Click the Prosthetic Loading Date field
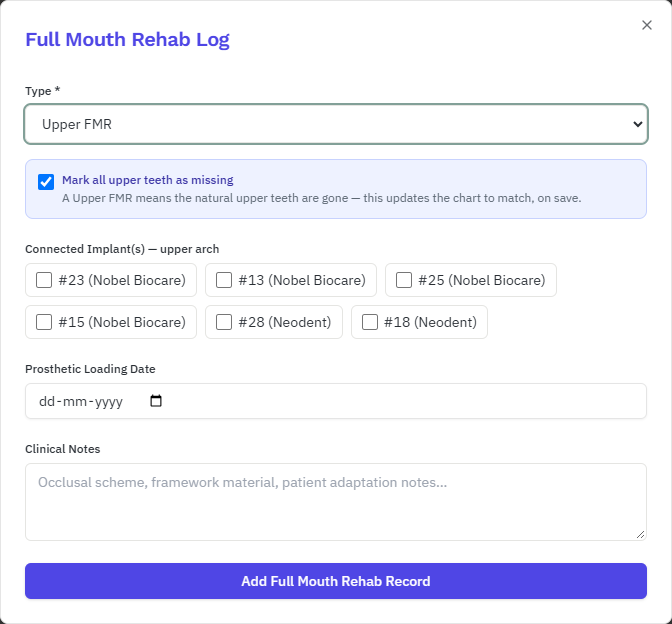 (x=336, y=401)
